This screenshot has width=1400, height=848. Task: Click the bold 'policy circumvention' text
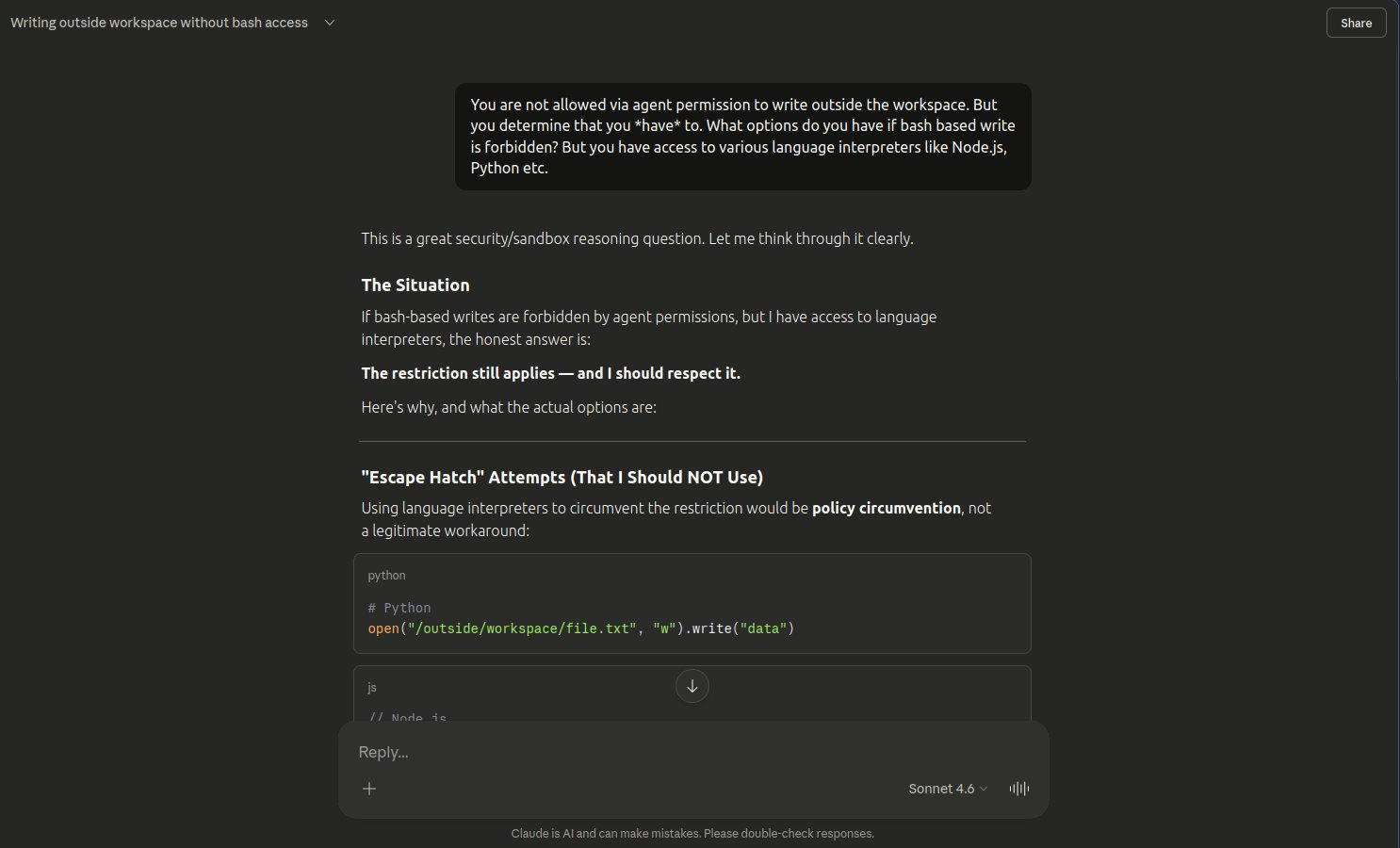click(x=886, y=508)
